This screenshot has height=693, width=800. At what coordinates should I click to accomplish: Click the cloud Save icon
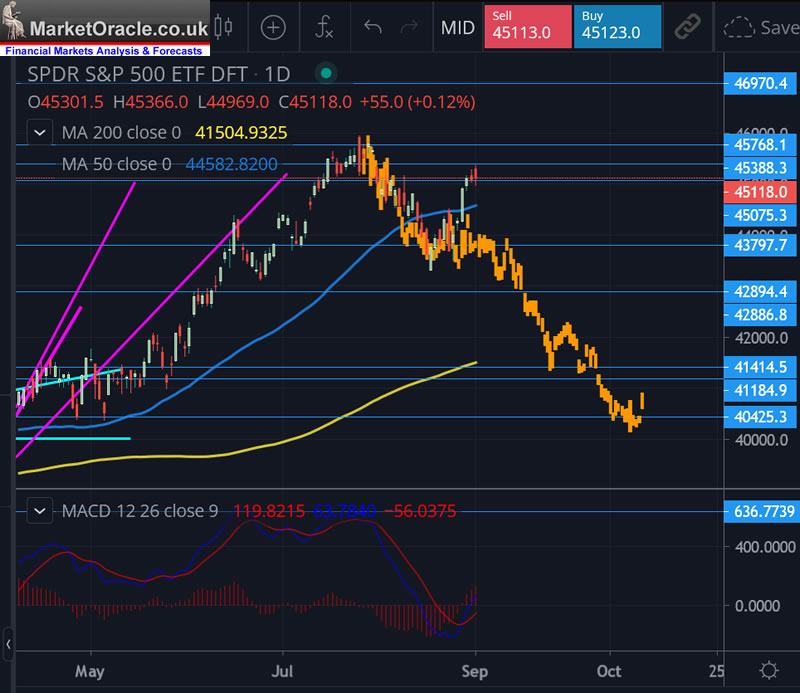click(x=760, y=27)
